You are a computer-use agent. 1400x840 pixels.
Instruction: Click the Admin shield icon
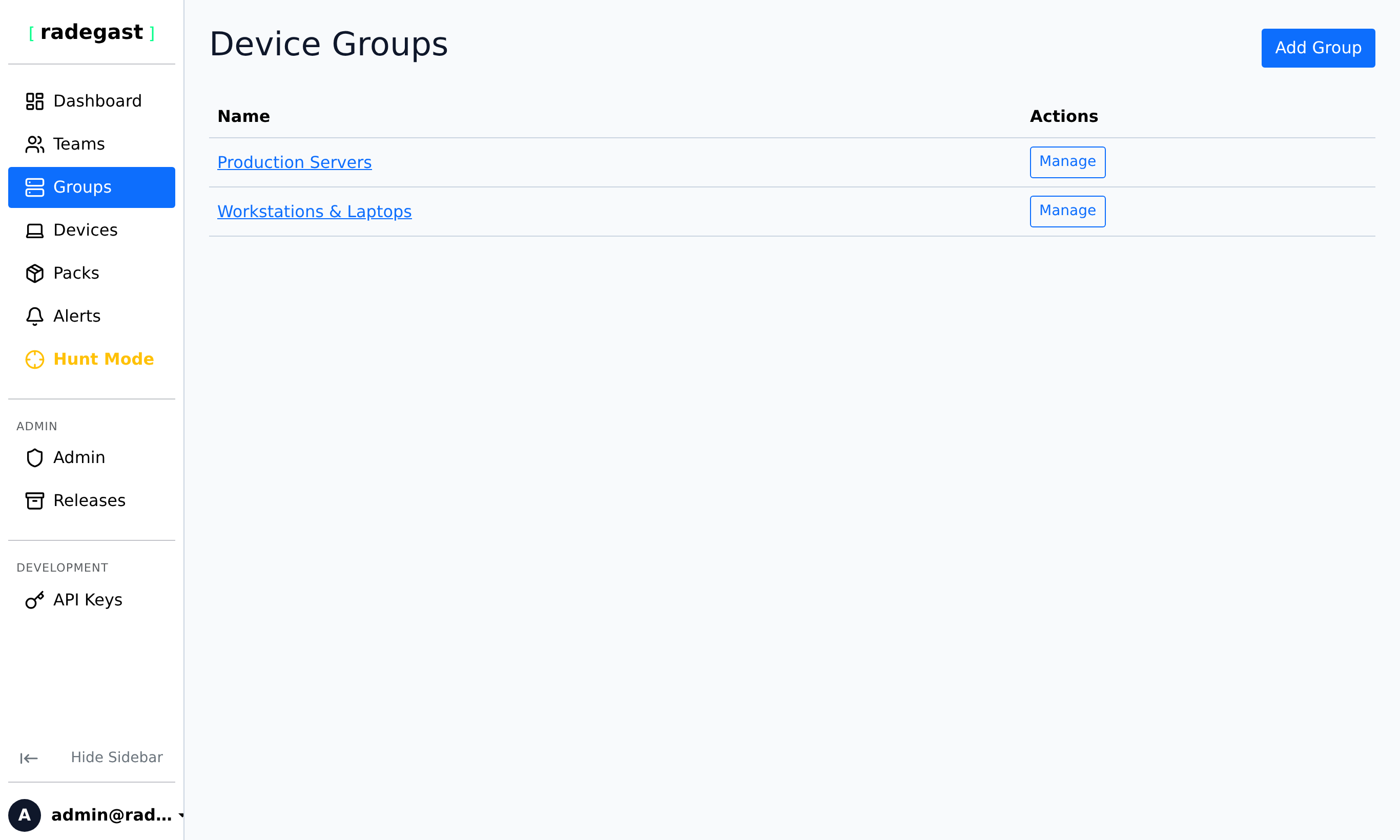pyautogui.click(x=34, y=457)
